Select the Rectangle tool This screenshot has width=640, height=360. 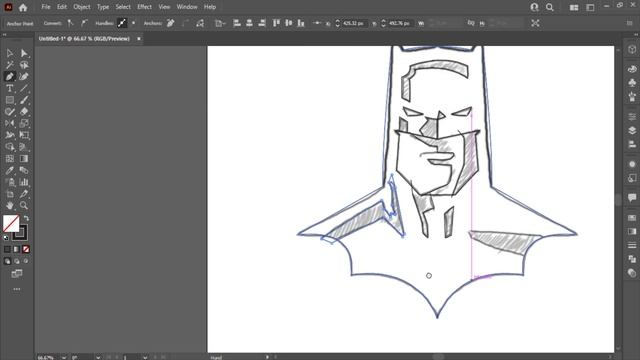10,100
